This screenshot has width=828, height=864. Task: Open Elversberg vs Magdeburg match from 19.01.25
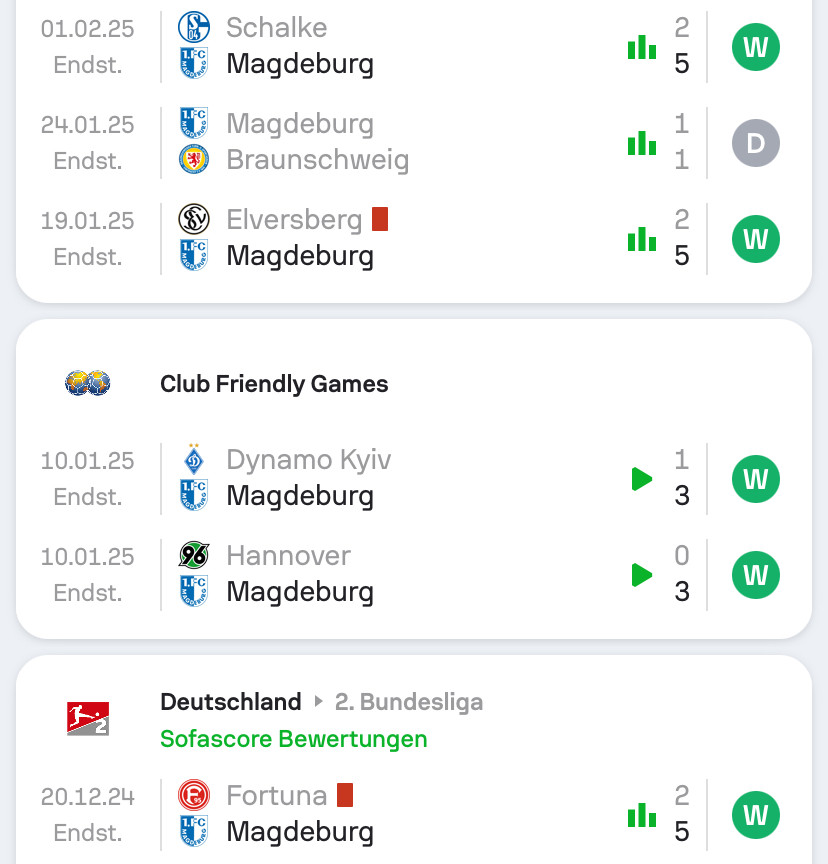(400, 238)
